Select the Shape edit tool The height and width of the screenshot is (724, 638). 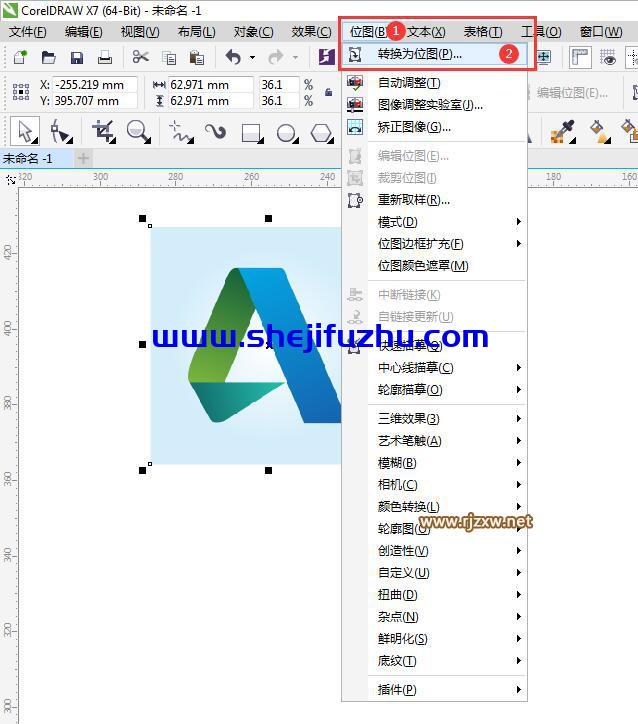click(x=61, y=132)
